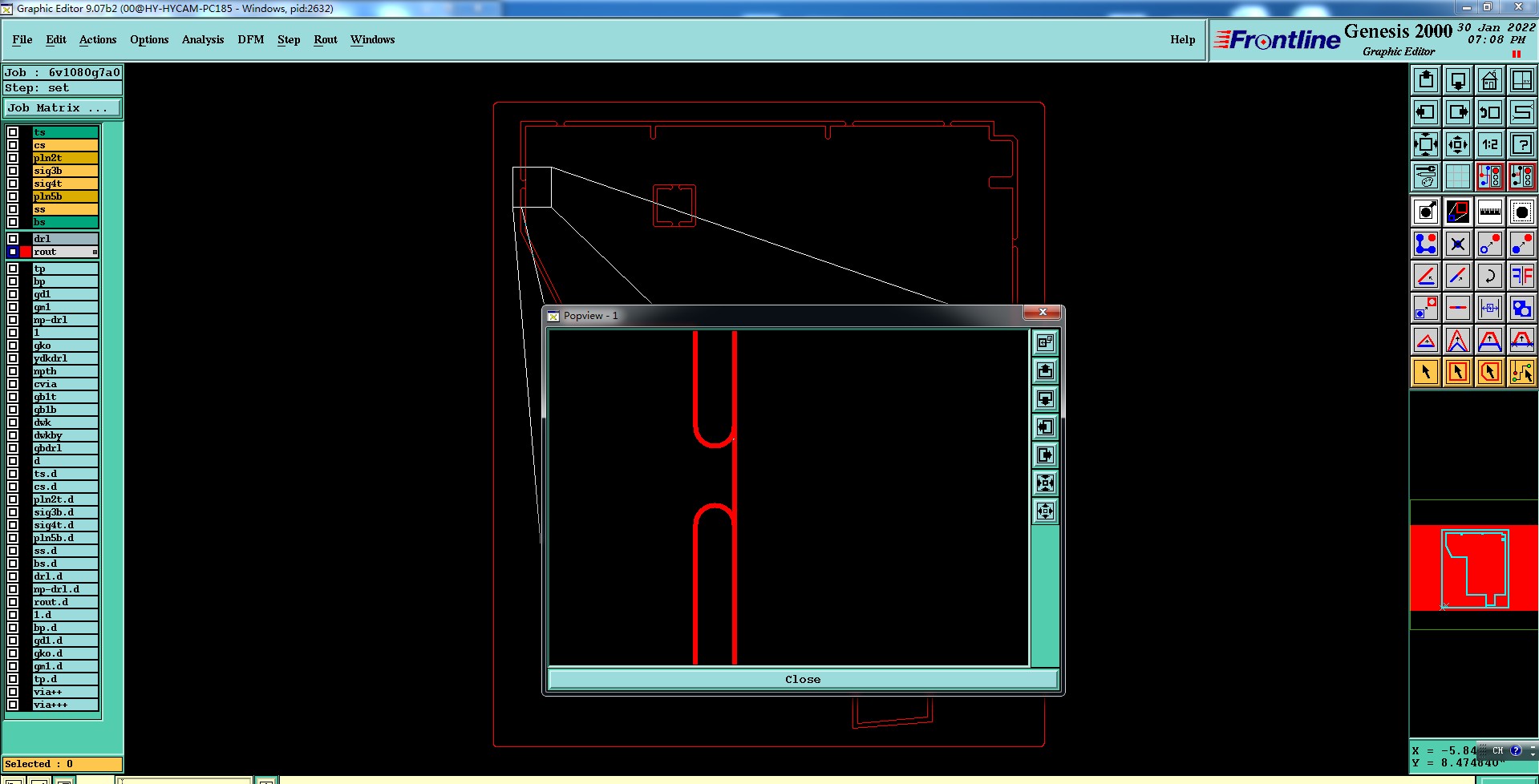Image resolution: width=1539 pixels, height=784 pixels.
Task: Toggle display checkbox for mpth layer
Action: pyautogui.click(x=13, y=371)
